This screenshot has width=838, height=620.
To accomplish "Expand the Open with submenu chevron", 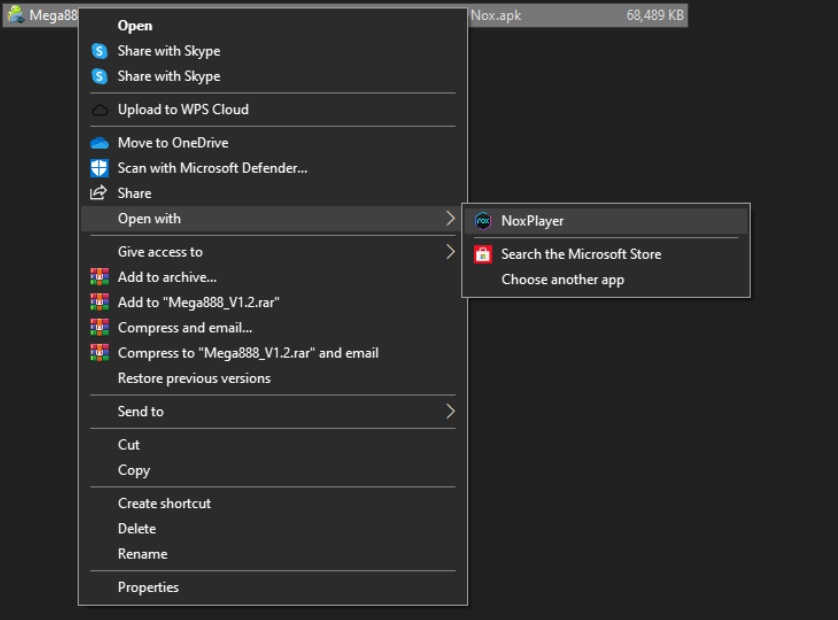I will 451,218.
